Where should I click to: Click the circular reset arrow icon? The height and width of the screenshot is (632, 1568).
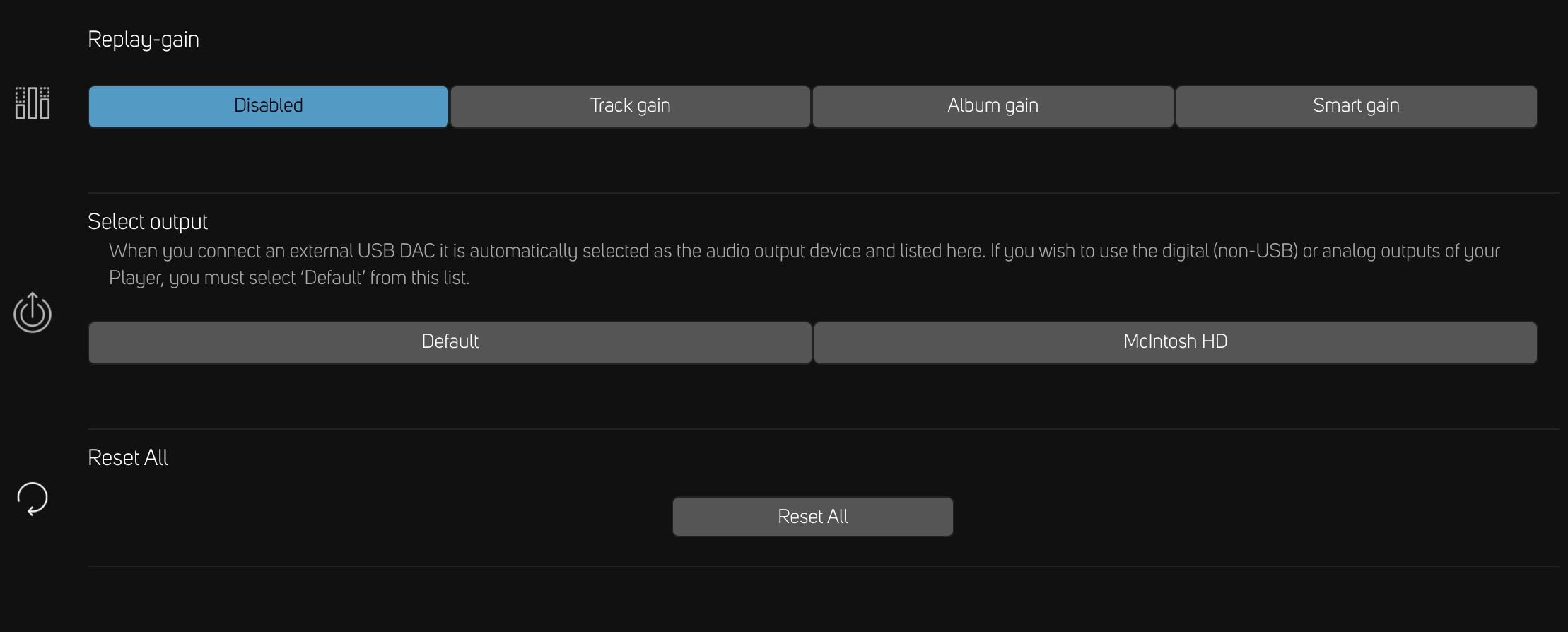33,498
